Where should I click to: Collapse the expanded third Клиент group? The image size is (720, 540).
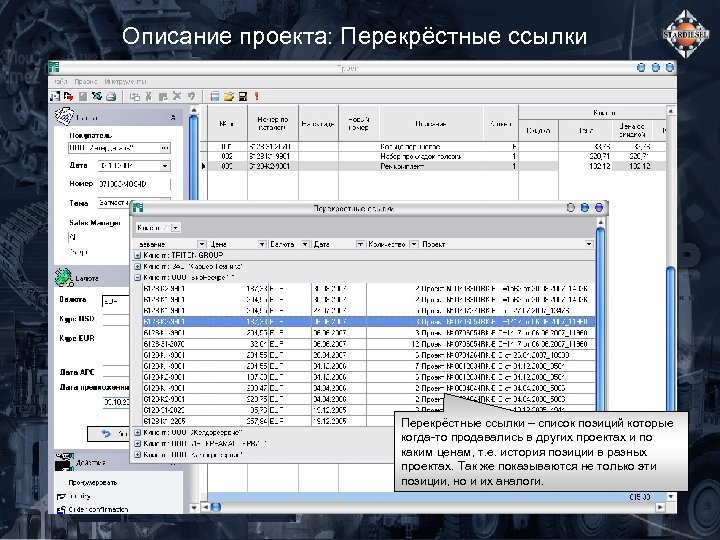pyautogui.click(x=137, y=278)
